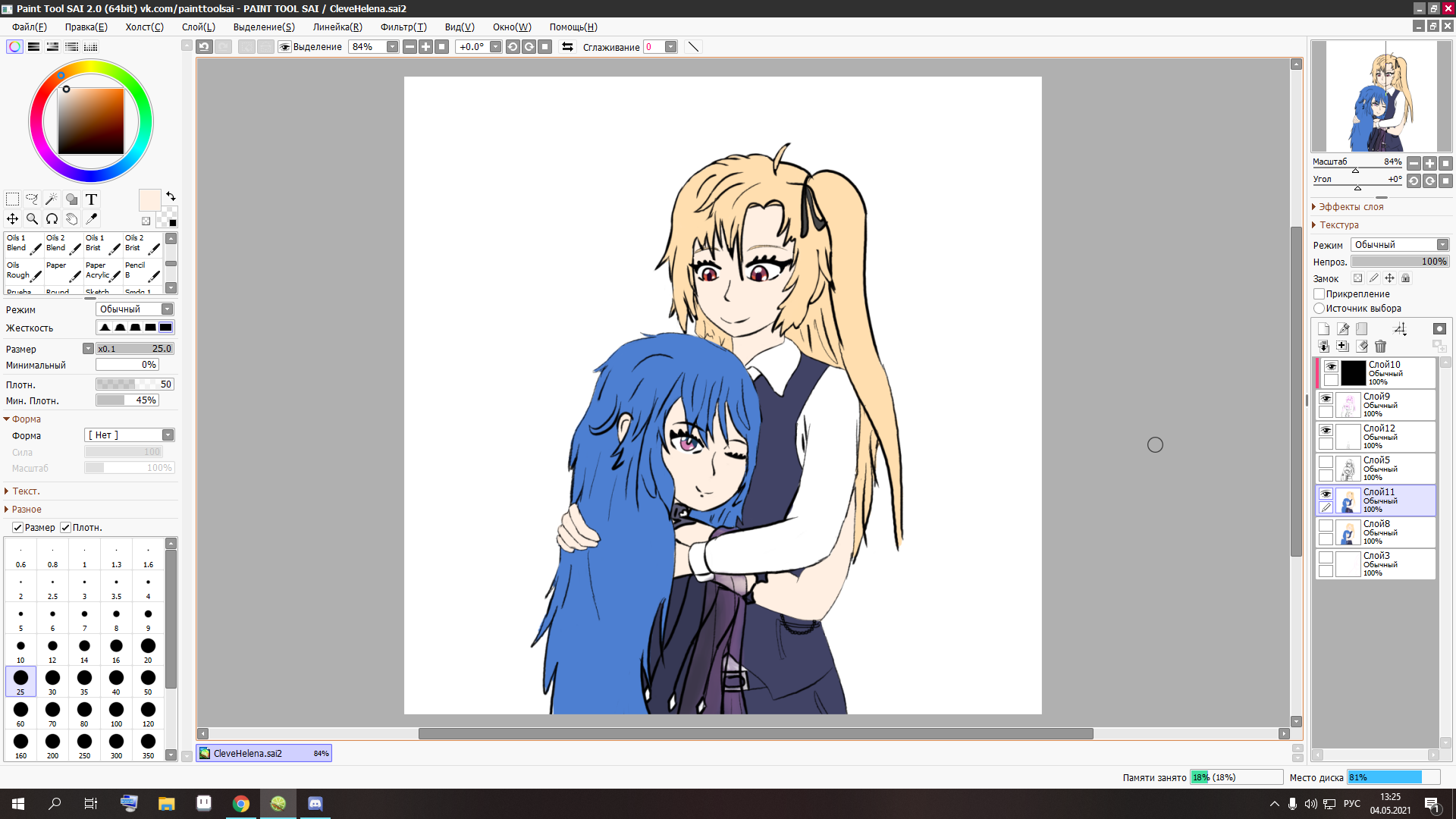
Task: Select the Magic Wand tool
Action: click(52, 199)
